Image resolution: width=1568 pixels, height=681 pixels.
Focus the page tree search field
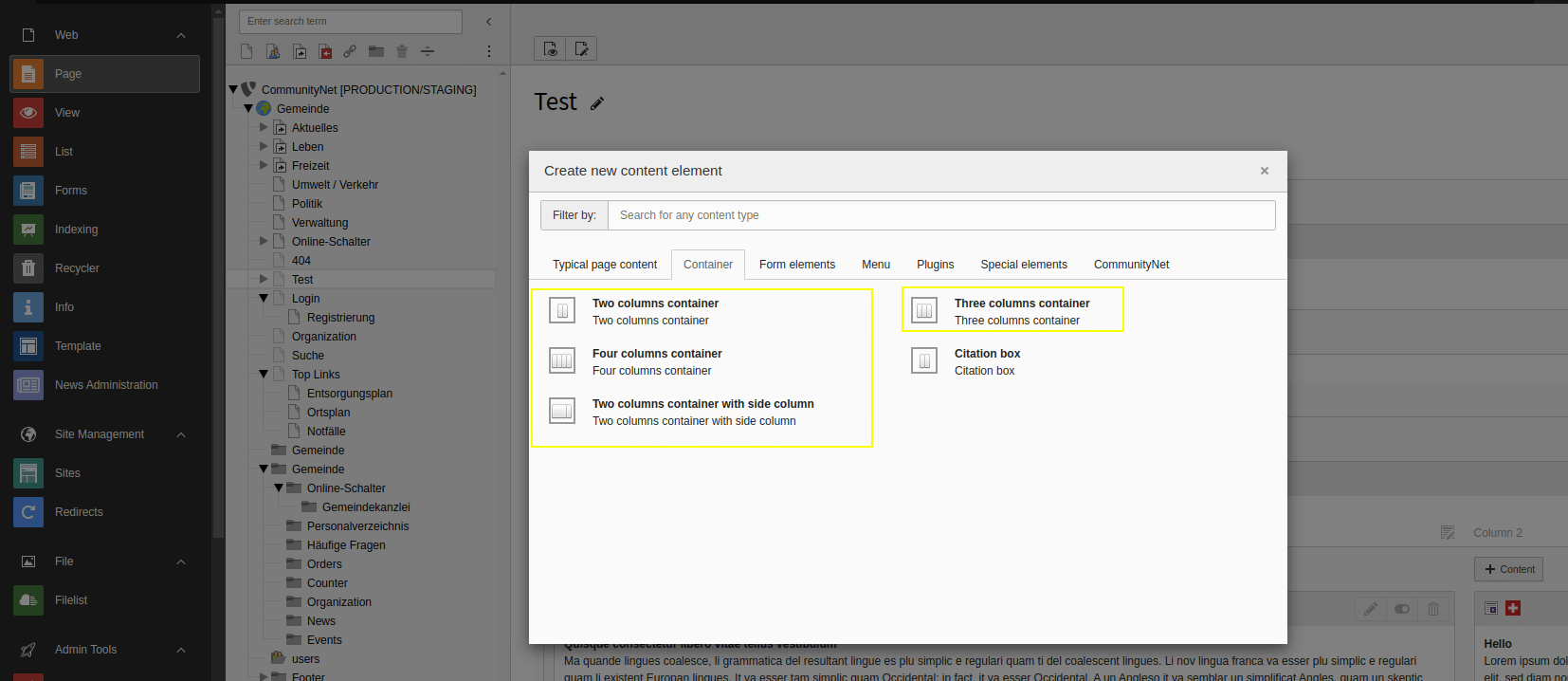coord(351,21)
